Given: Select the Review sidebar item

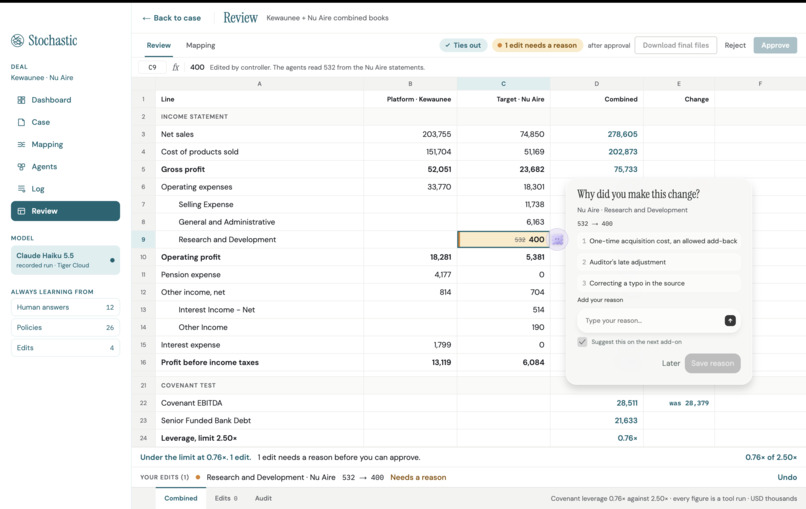Looking at the screenshot, I should click(65, 211).
